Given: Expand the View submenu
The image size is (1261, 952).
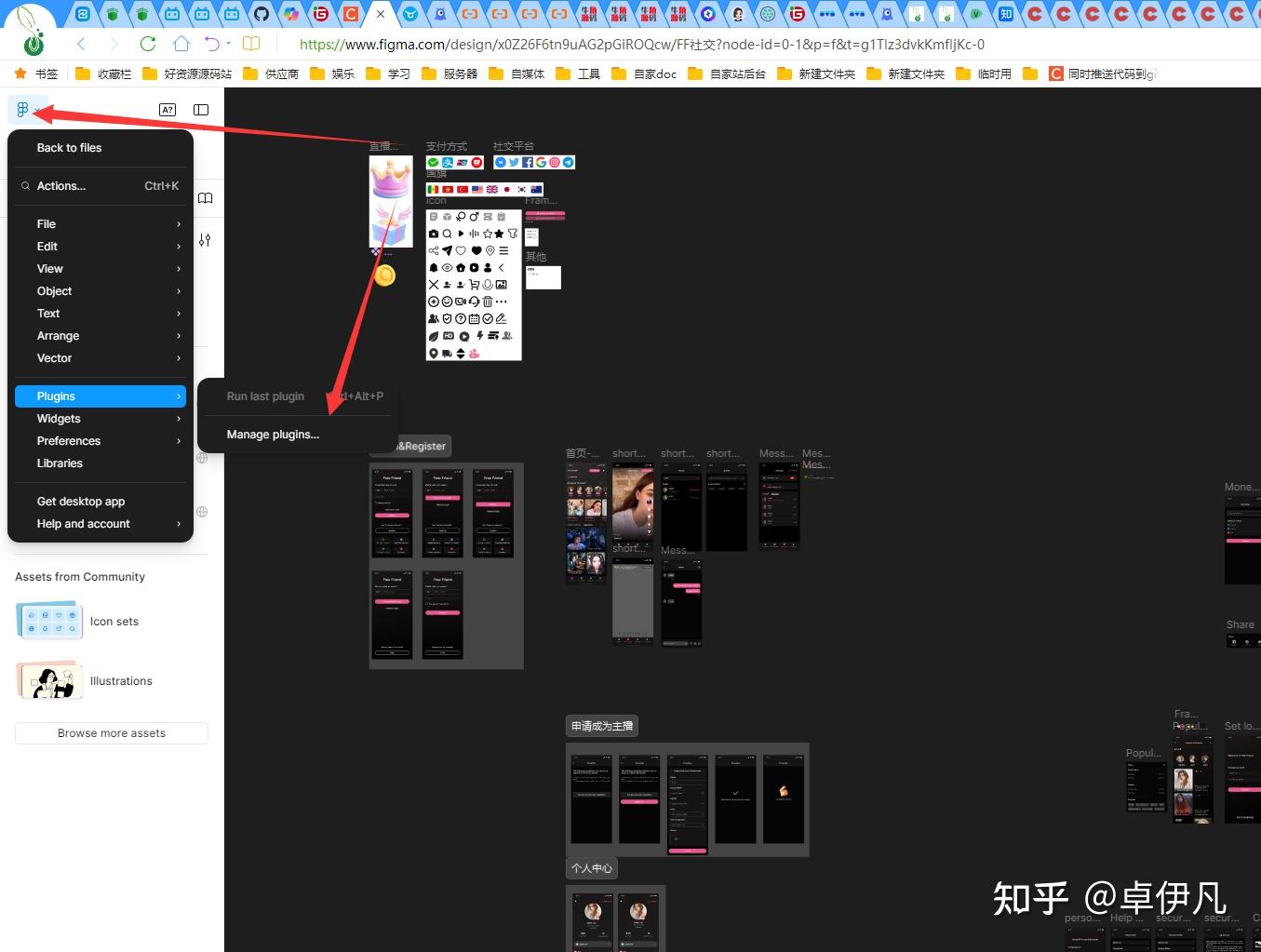Looking at the screenshot, I should point(101,269).
